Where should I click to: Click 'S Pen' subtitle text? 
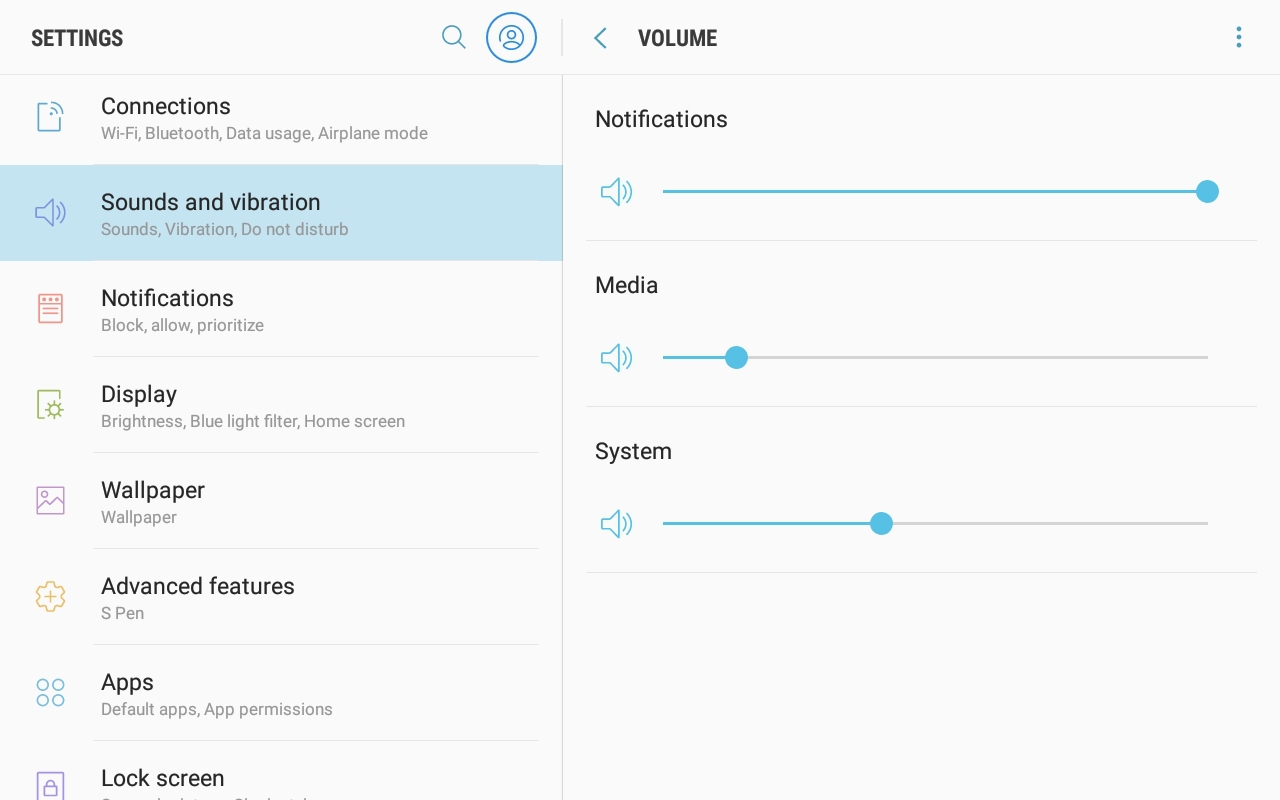pyautogui.click(x=122, y=613)
